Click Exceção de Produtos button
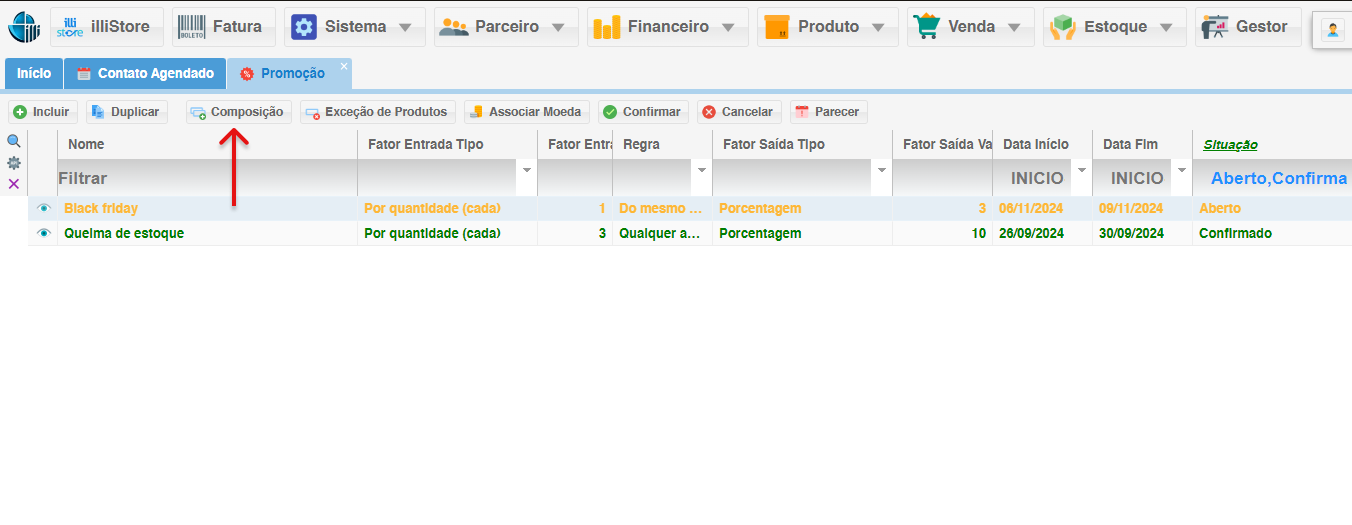Screen dimensions: 1352x525 click(x=378, y=112)
